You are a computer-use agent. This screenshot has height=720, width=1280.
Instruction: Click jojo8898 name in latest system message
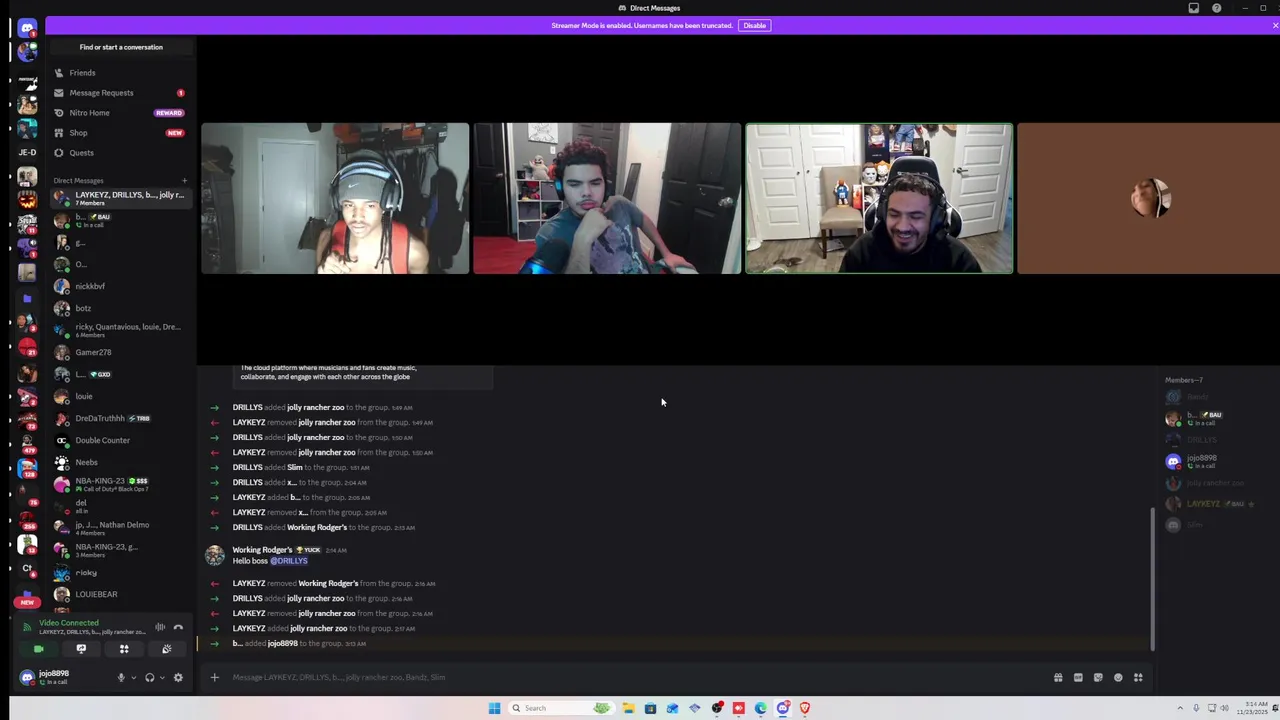[282, 643]
